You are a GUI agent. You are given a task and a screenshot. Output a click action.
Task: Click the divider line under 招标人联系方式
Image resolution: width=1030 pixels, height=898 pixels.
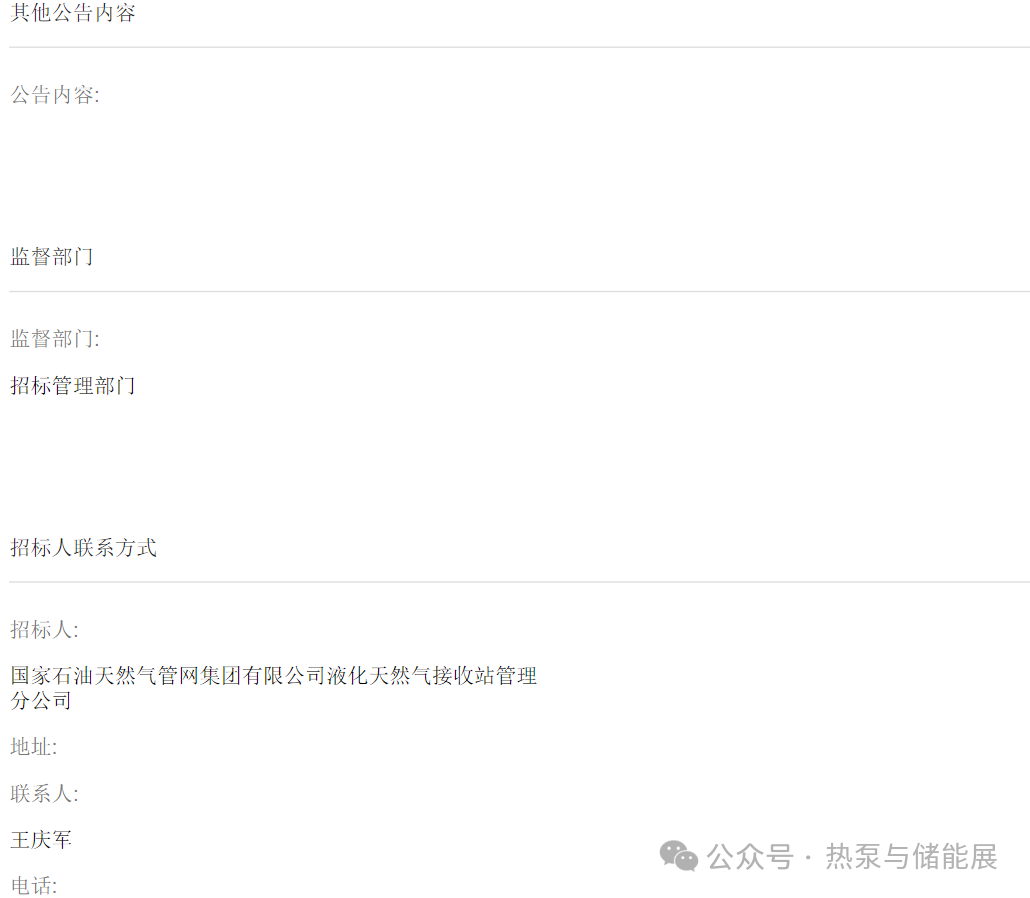[520, 582]
